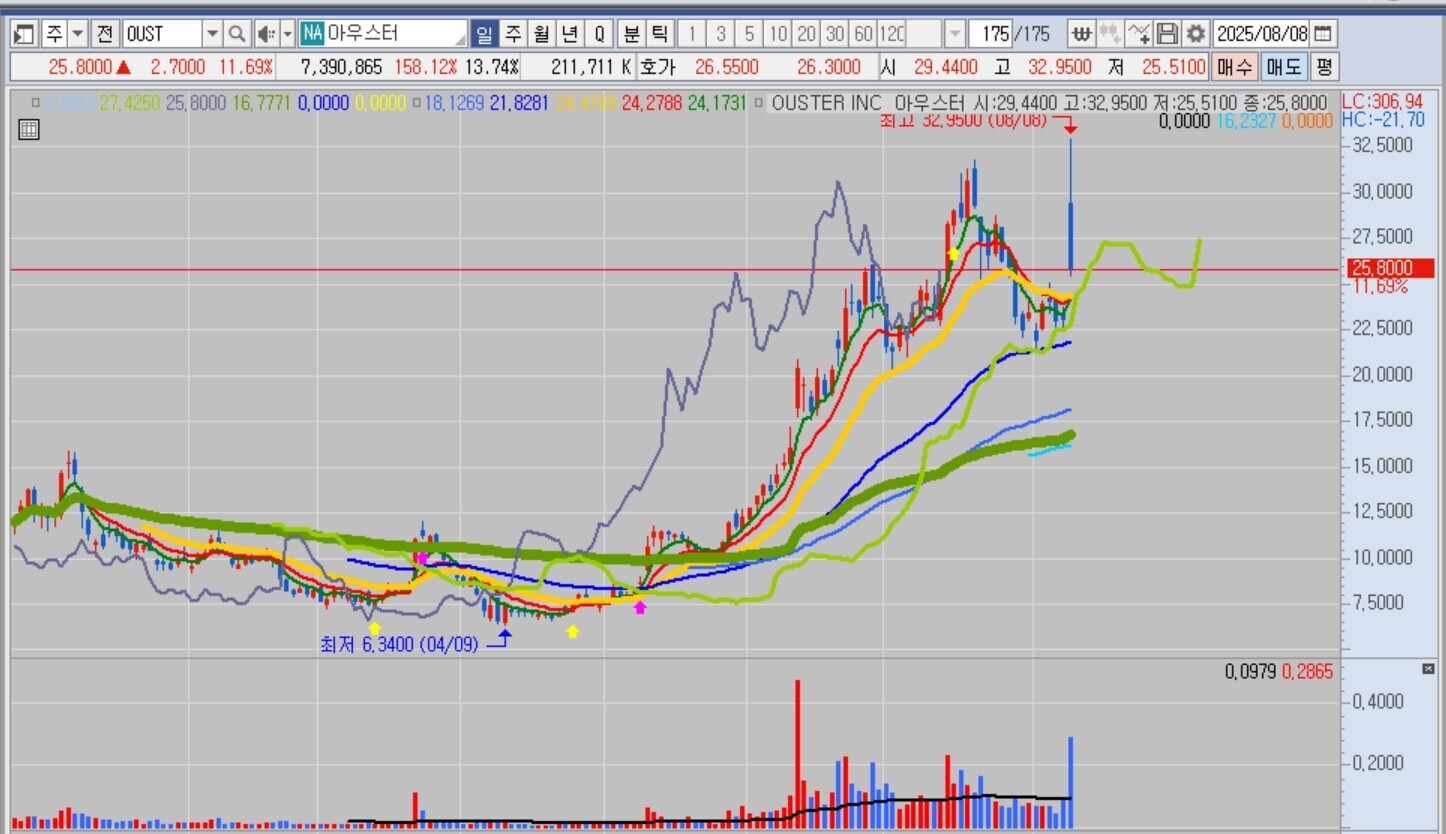The image size is (1446, 834).
Task: Toggle the won currency display icon
Action: point(1081,34)
